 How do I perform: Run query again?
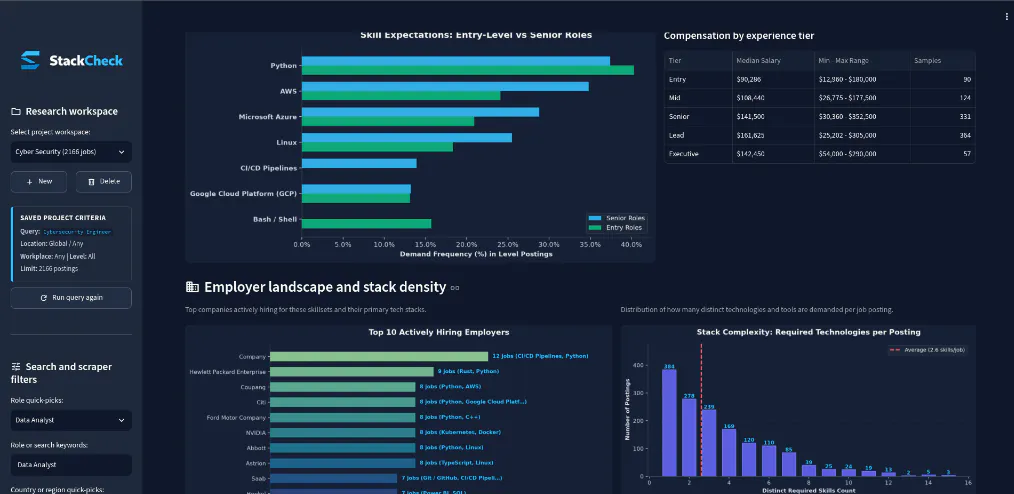tap(71, 298)
